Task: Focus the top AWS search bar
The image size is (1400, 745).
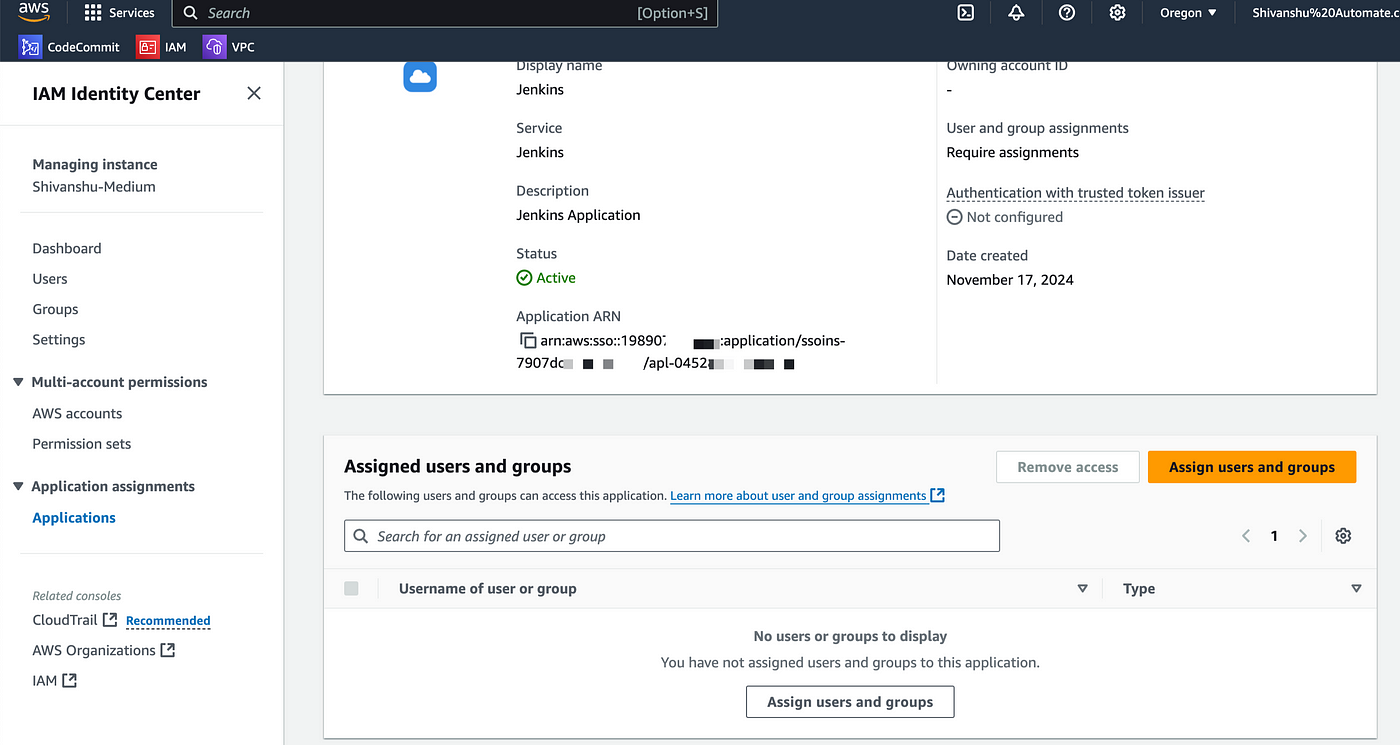Action: (x=445, y=13)
